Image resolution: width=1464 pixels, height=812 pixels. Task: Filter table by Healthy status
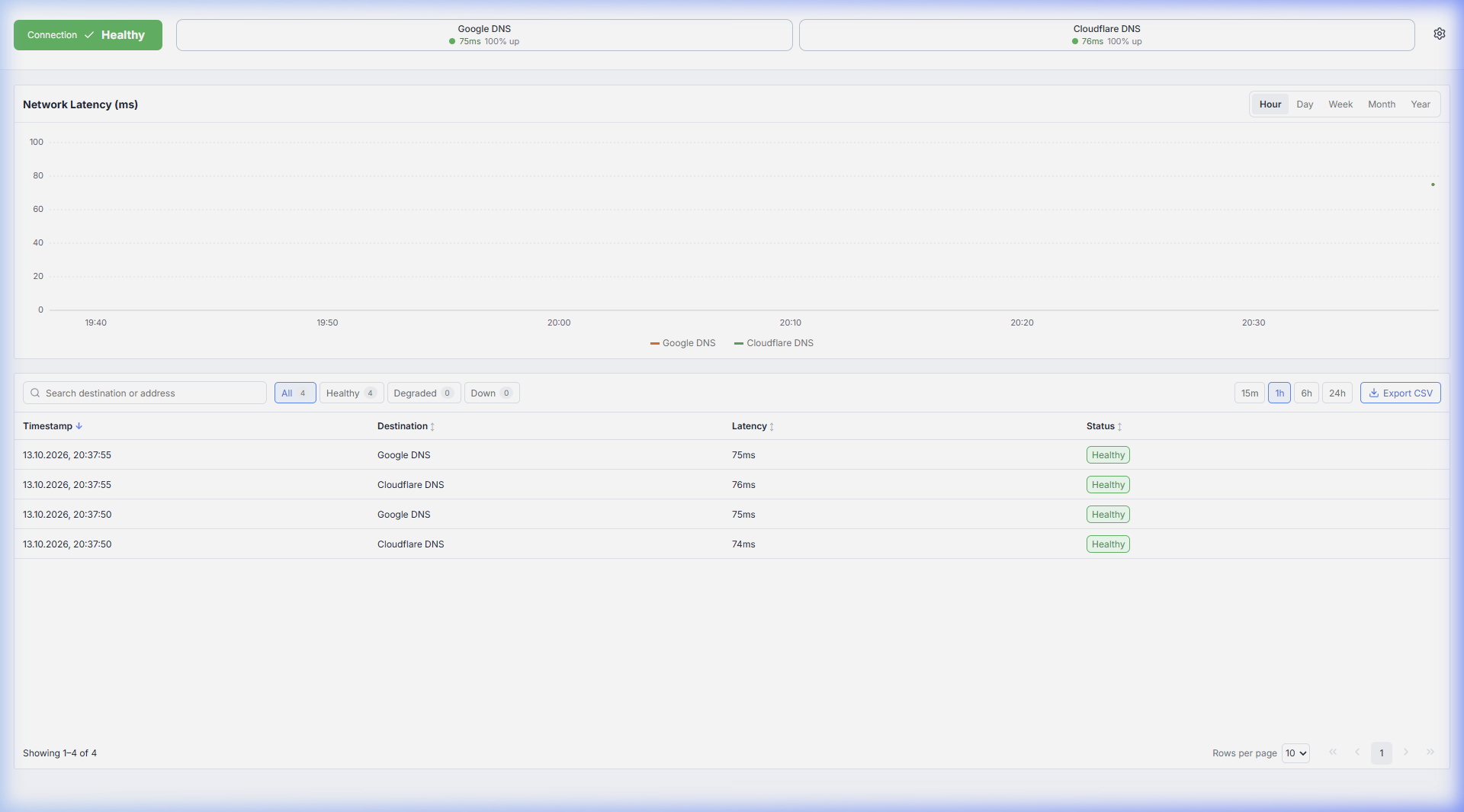pos(352,393)
